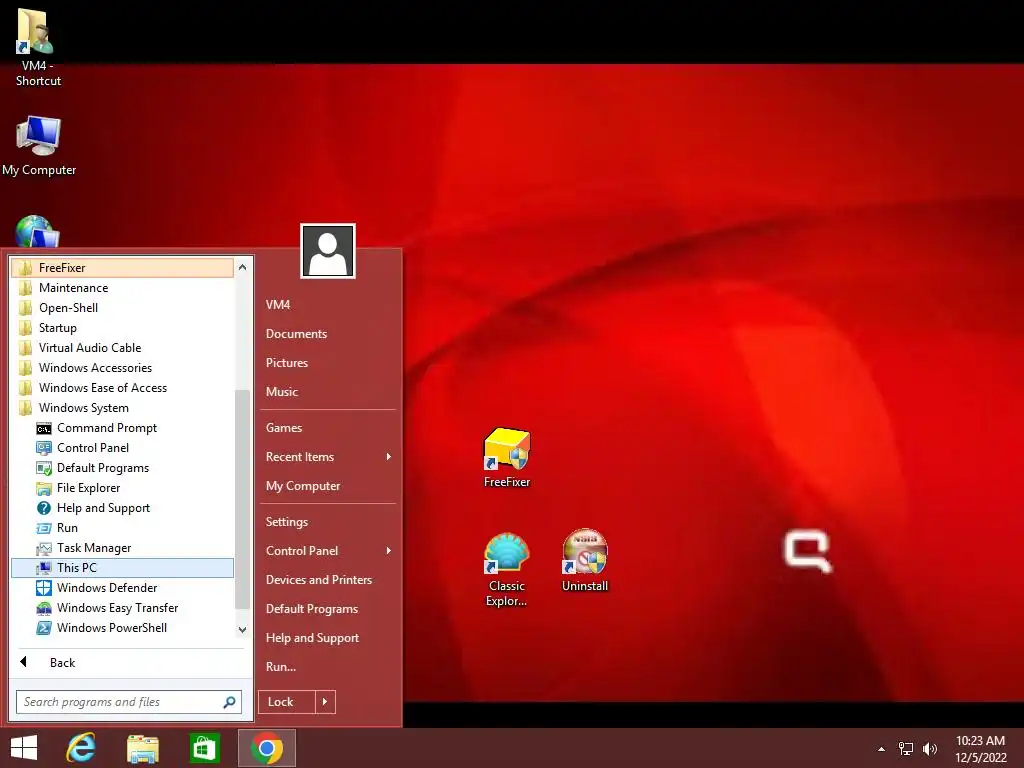Expand the Control Panel submenu in right pane
The height and width of the screenshot is (768, 1024).
click(328, 551)
